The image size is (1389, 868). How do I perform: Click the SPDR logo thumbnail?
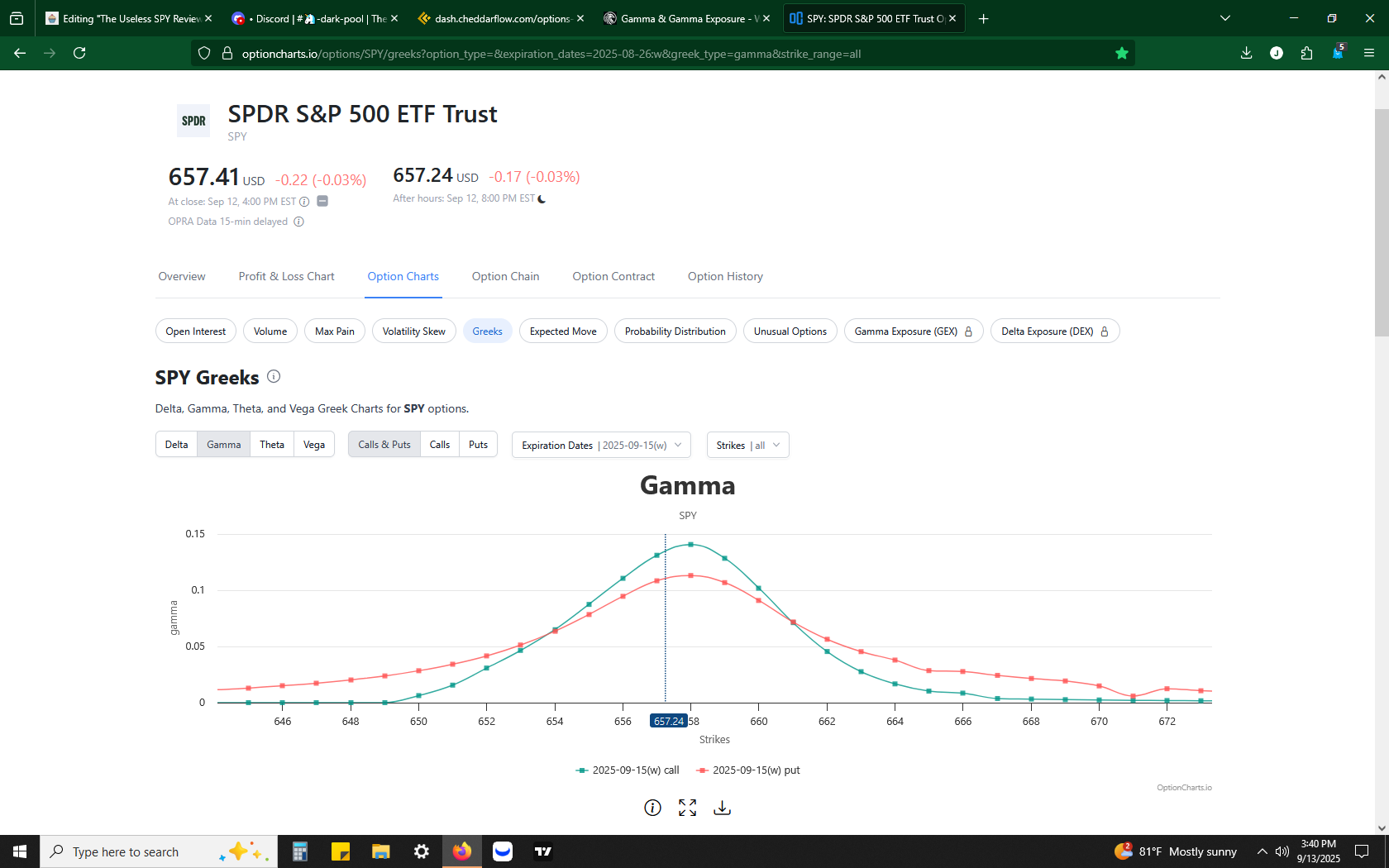pos(193,121)
